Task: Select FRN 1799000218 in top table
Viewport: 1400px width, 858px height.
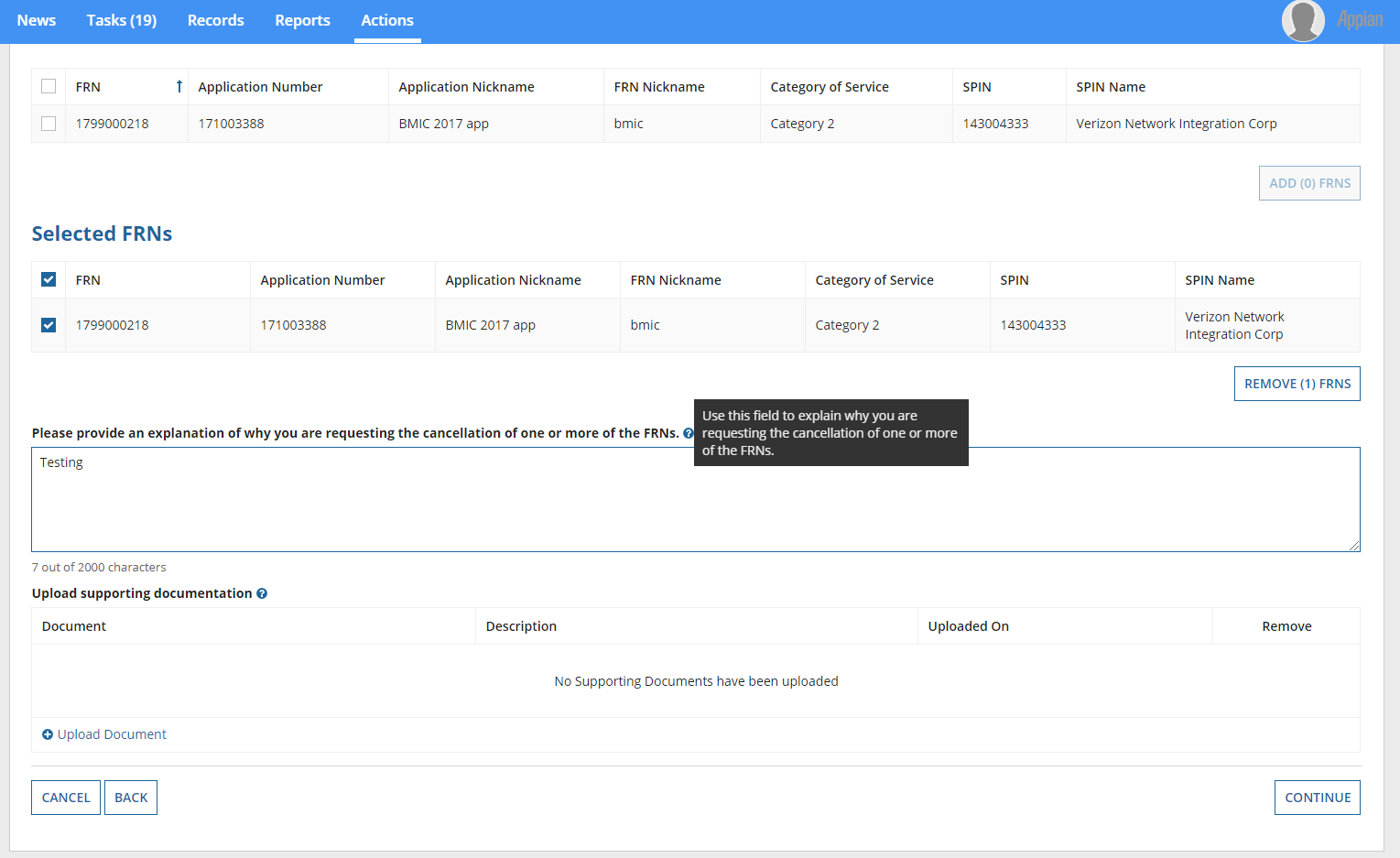Action: 49,124
